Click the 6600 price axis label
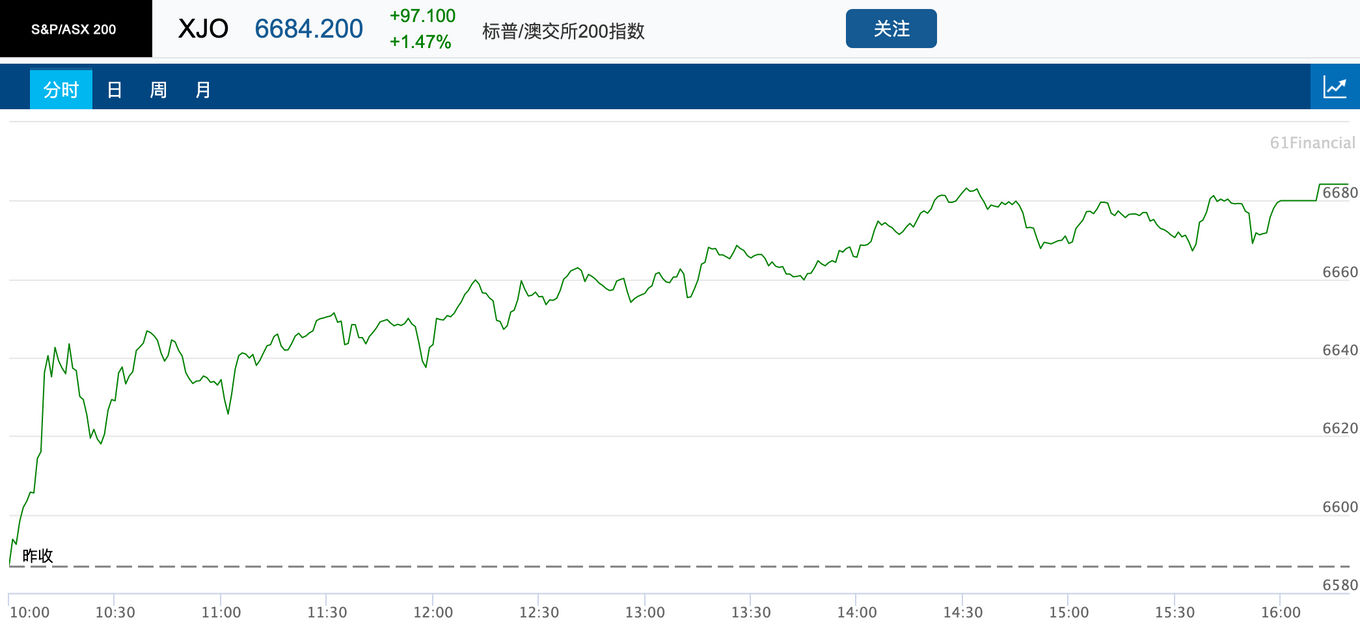The height and width of the screenshot is (631, 1360). (x=1340, y=507)
